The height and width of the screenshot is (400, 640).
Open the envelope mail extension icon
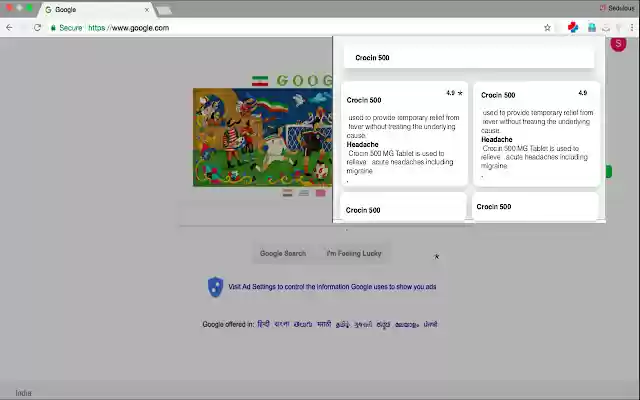606,28
